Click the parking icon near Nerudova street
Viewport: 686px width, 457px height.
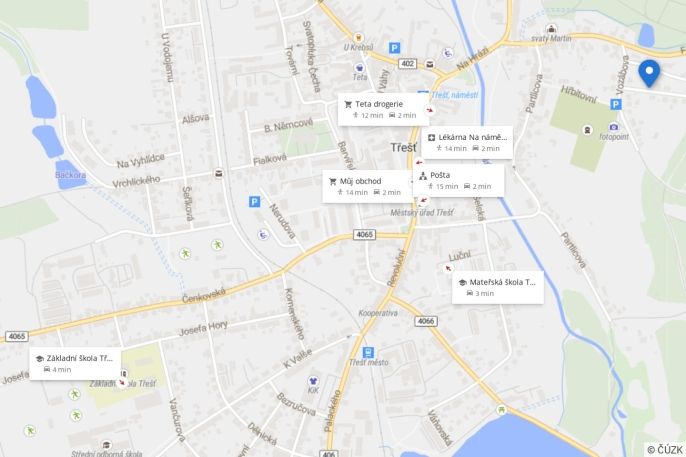pos(254,202)
